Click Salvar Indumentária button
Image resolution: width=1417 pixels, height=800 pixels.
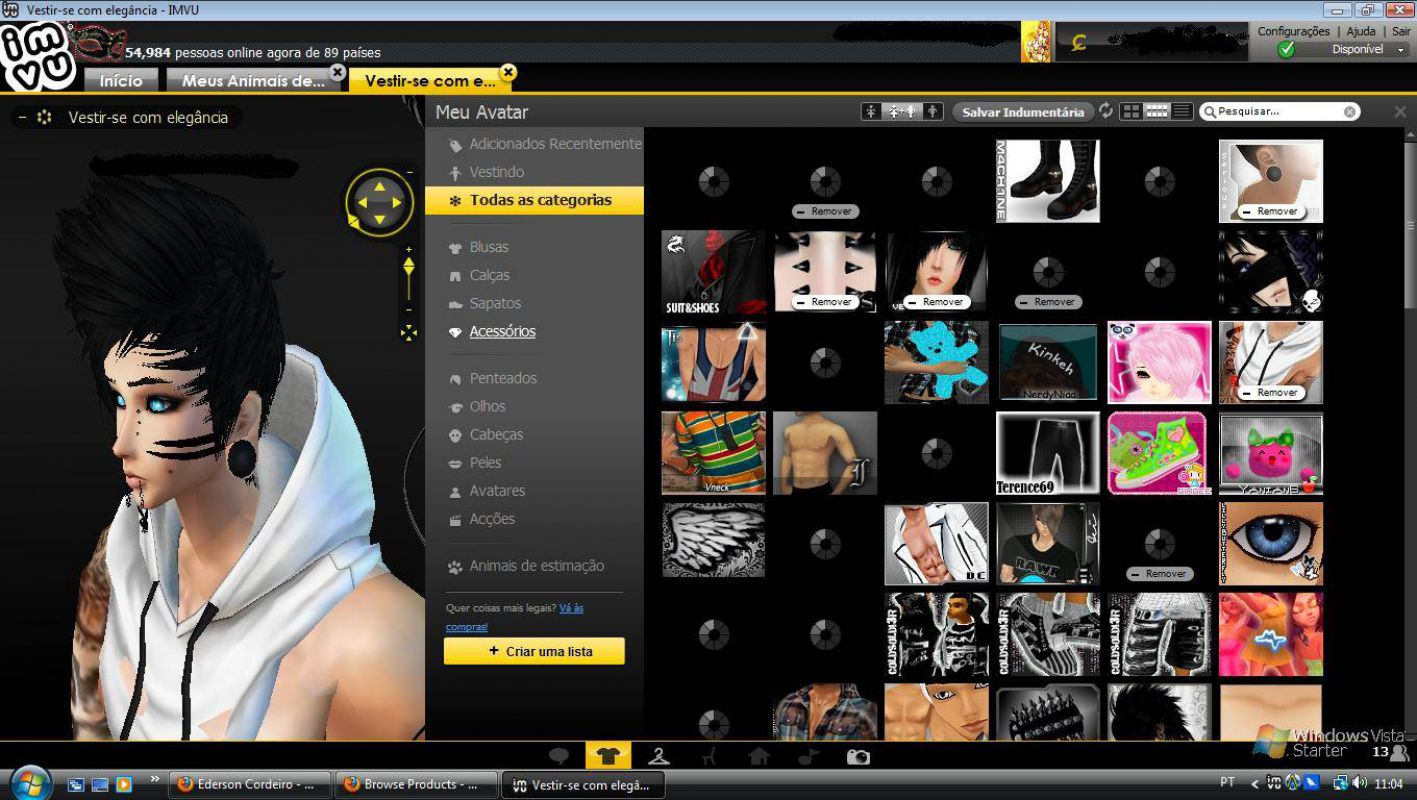[1022, 112]
